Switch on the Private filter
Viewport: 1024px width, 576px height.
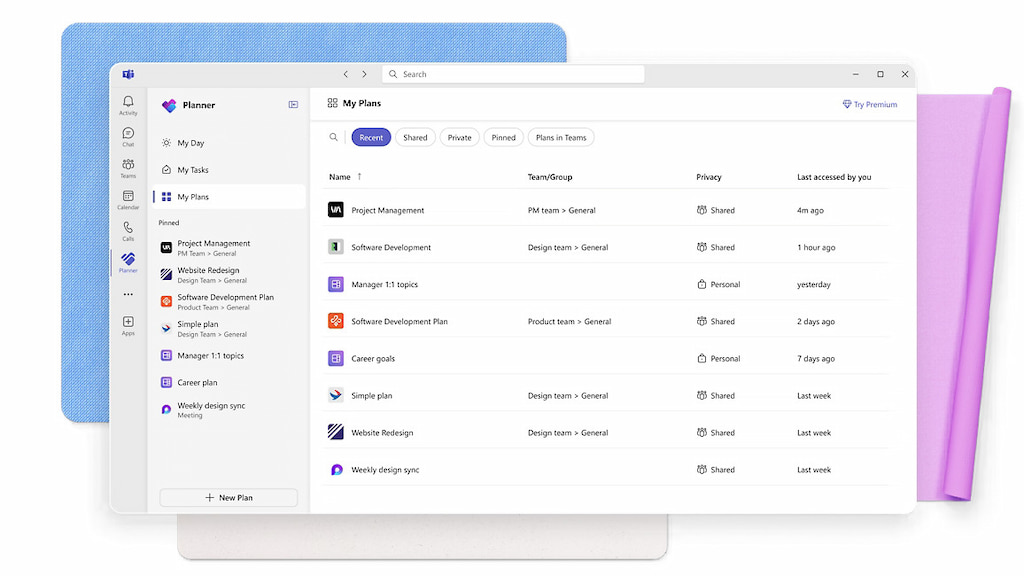coord(459,137)
